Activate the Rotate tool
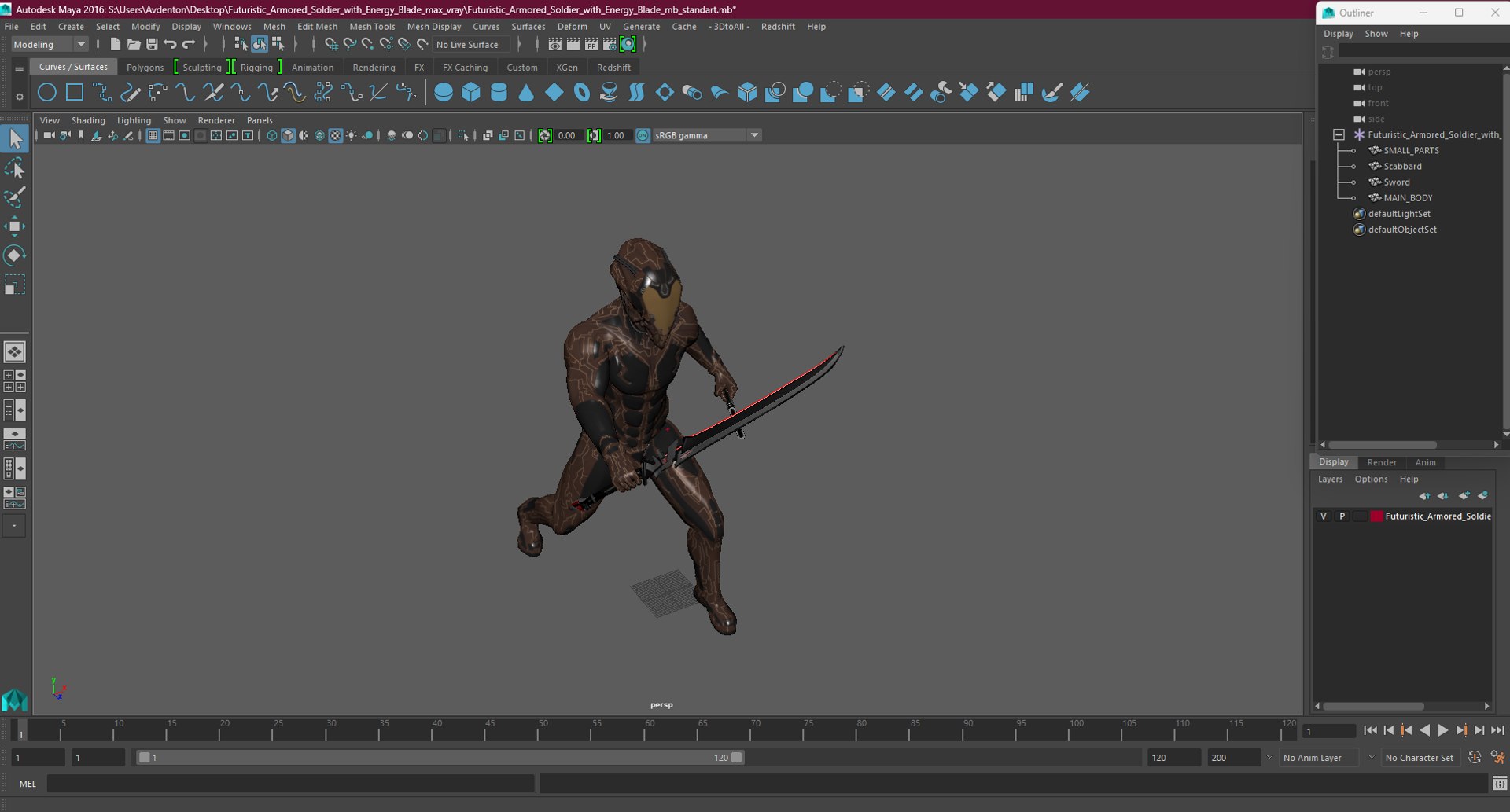Screen dimensions: 1510x812 (x=15, y=255)
